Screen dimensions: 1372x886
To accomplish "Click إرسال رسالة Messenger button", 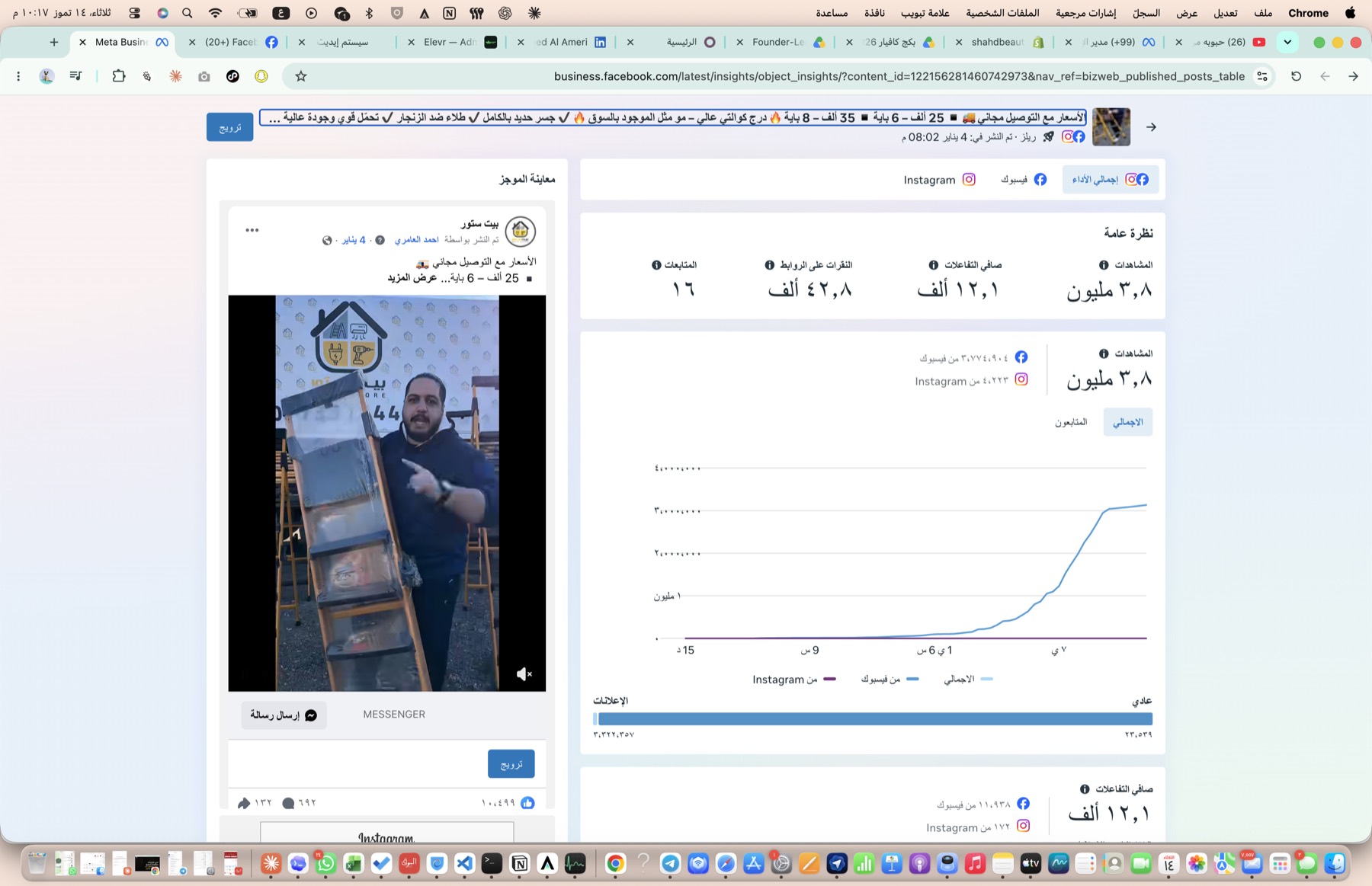I will [284, 715].
